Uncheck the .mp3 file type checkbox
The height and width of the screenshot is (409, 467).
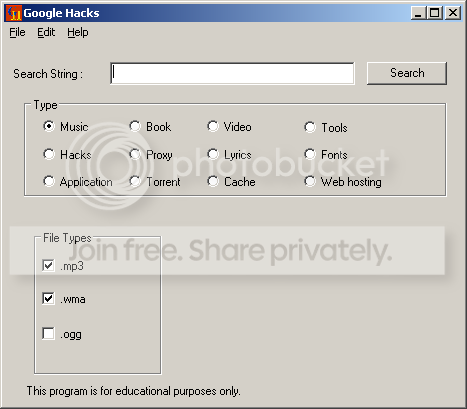click(x=48, y=266)
